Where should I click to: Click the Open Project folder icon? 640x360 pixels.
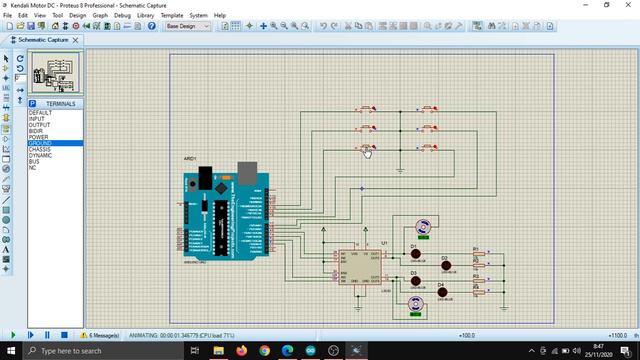(x=20, y=26)
